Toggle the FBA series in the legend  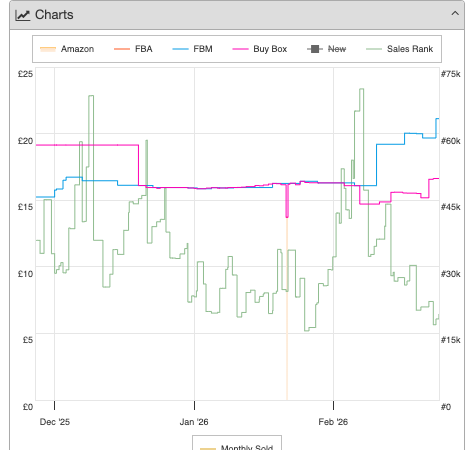pos(133,49)
